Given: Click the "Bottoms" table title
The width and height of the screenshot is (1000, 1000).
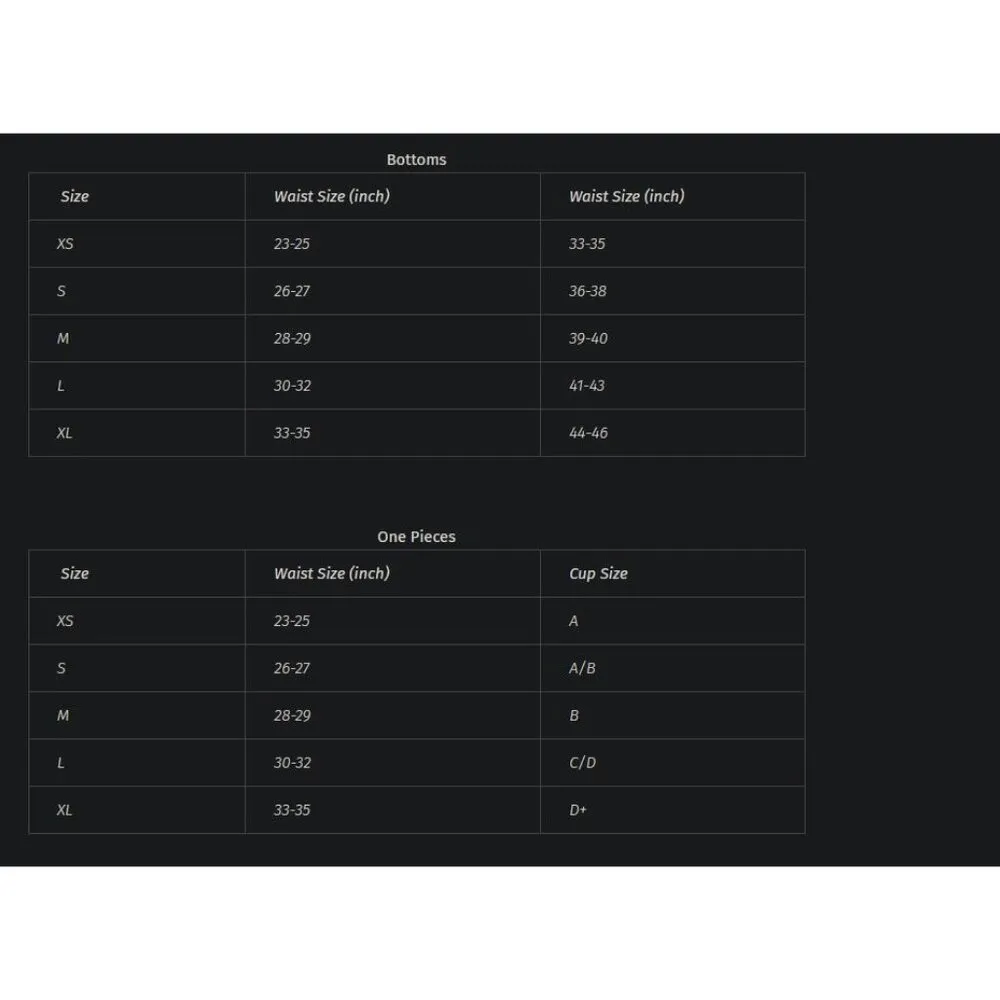Looking at the screenshot, I should click(416, 160).
